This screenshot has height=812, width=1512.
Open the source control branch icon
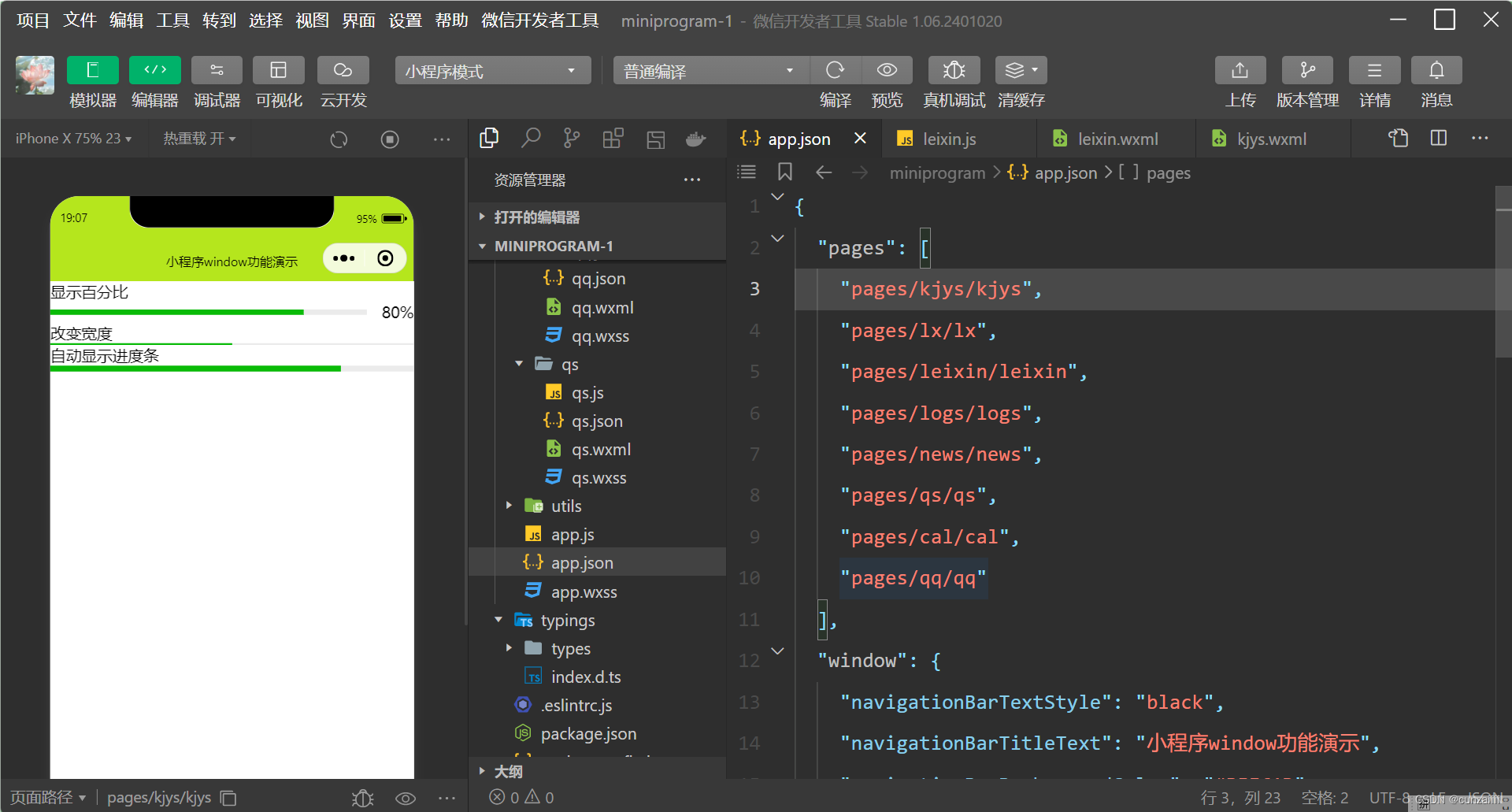(572, 139)
